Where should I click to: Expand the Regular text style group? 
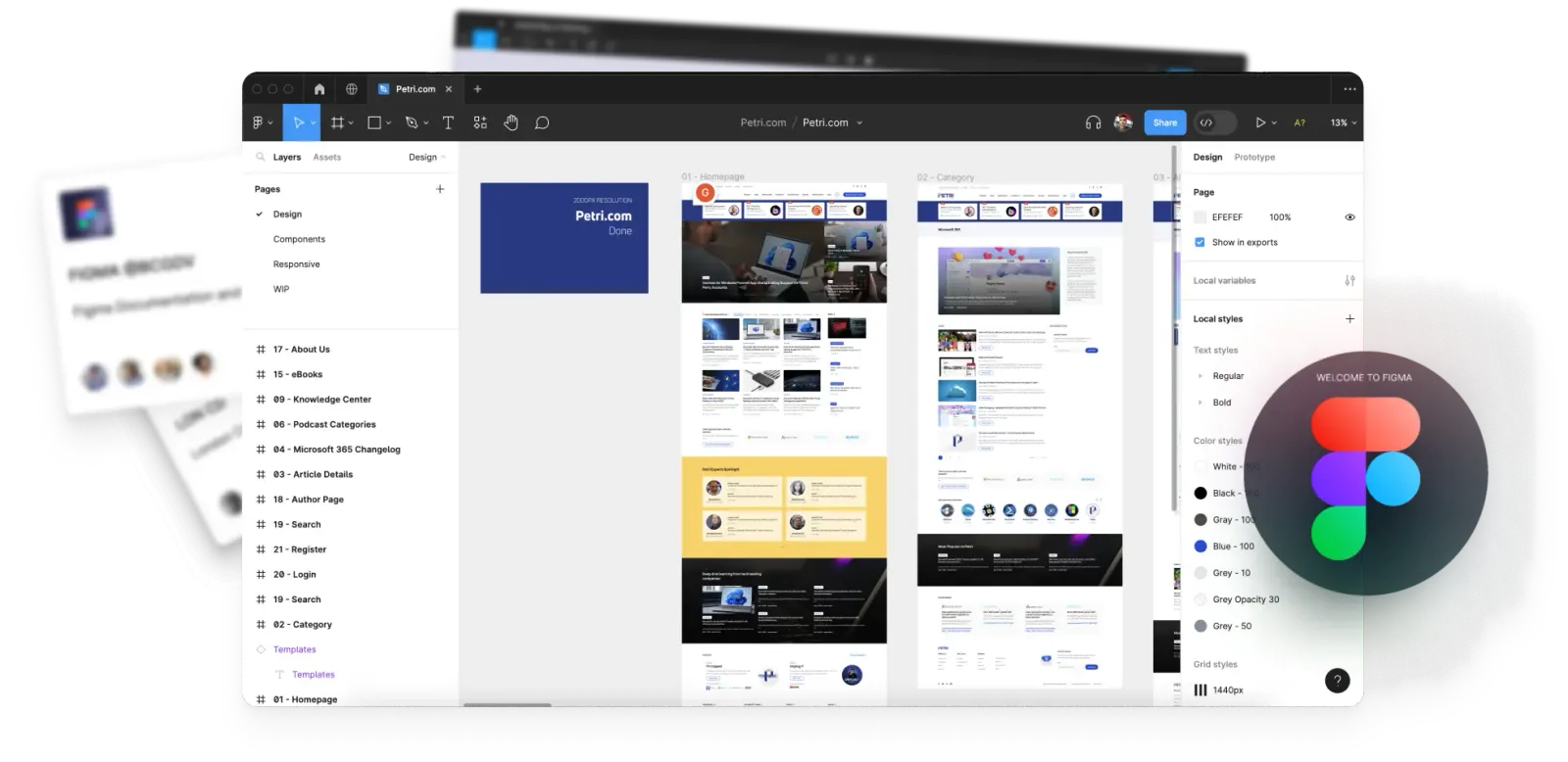tap(1200, 376)
